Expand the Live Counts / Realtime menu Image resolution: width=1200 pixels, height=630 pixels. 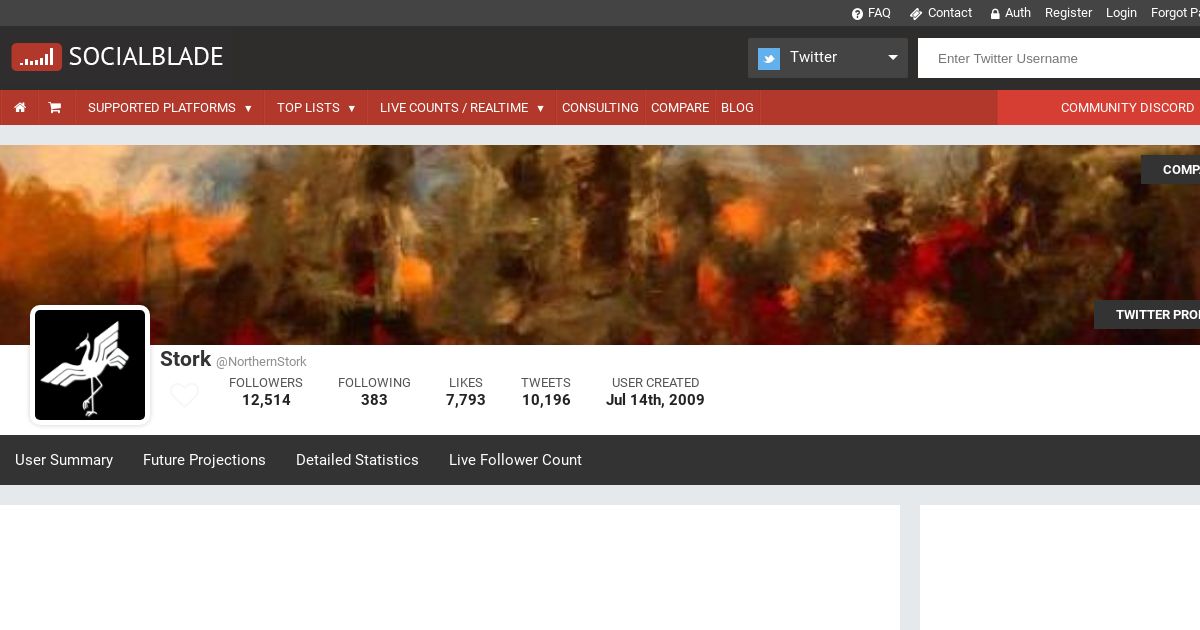click(x=462, y=107)
